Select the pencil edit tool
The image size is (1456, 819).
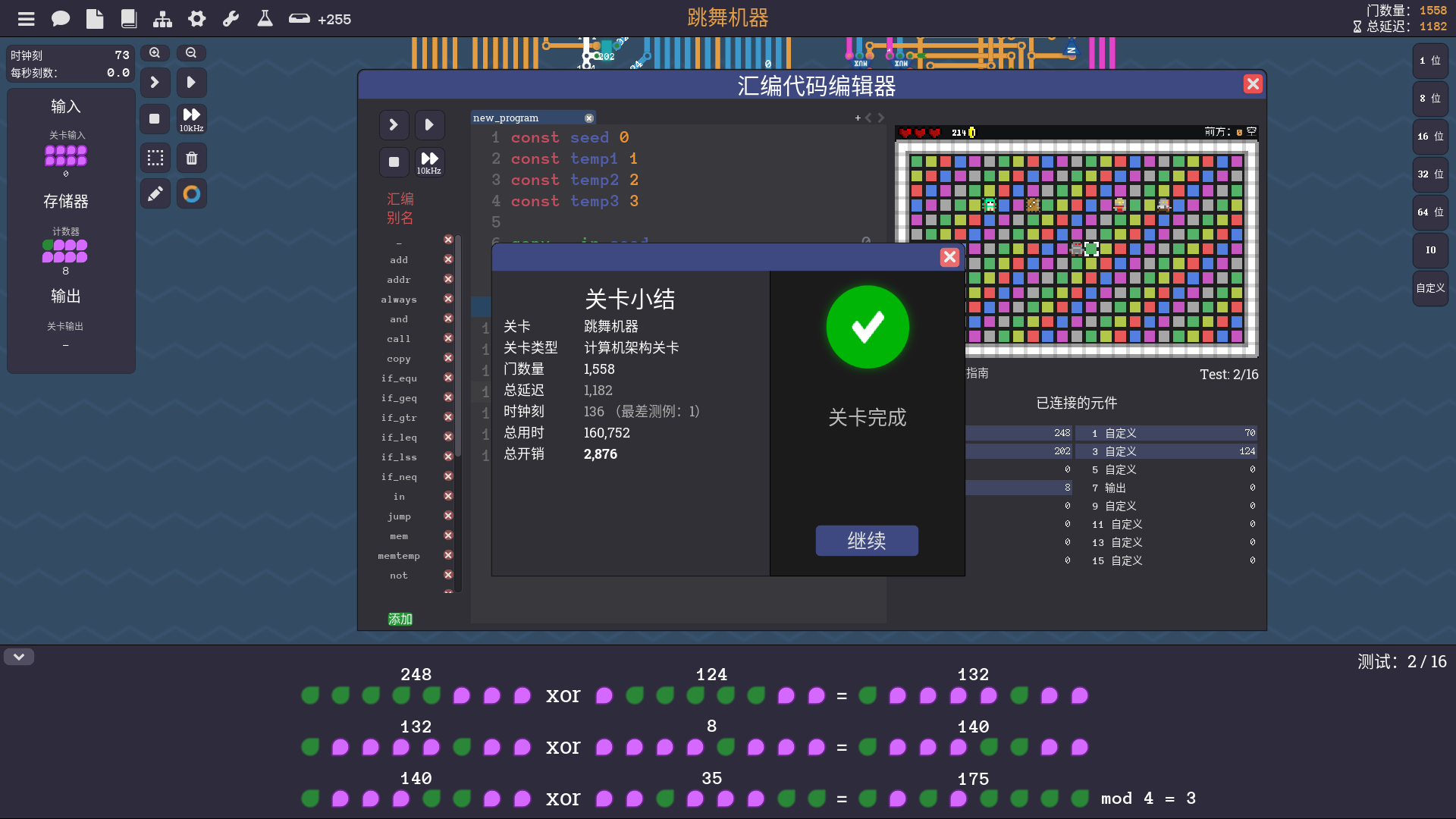[x=155, y=194]
